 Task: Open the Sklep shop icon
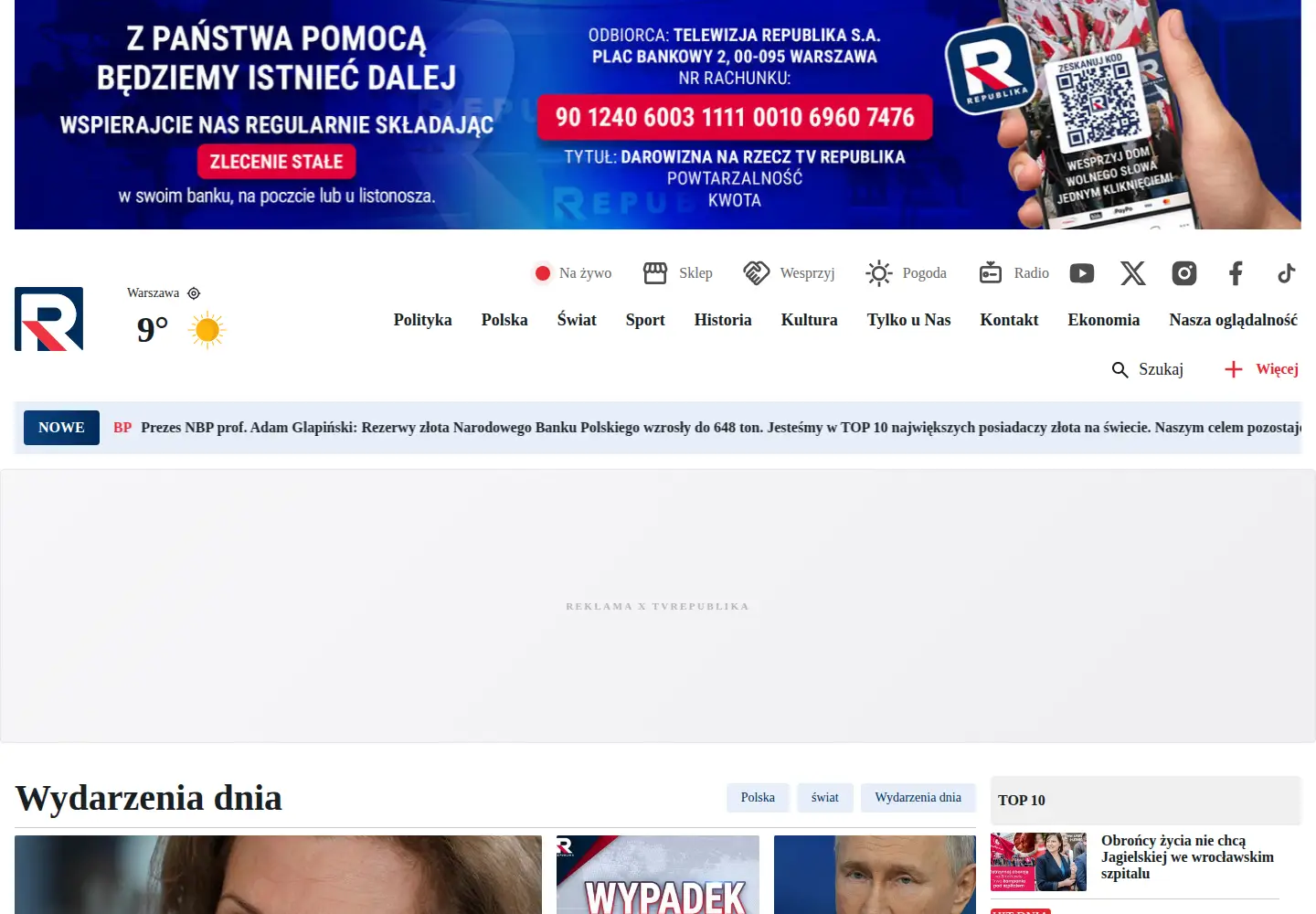(x=655, y=273)
